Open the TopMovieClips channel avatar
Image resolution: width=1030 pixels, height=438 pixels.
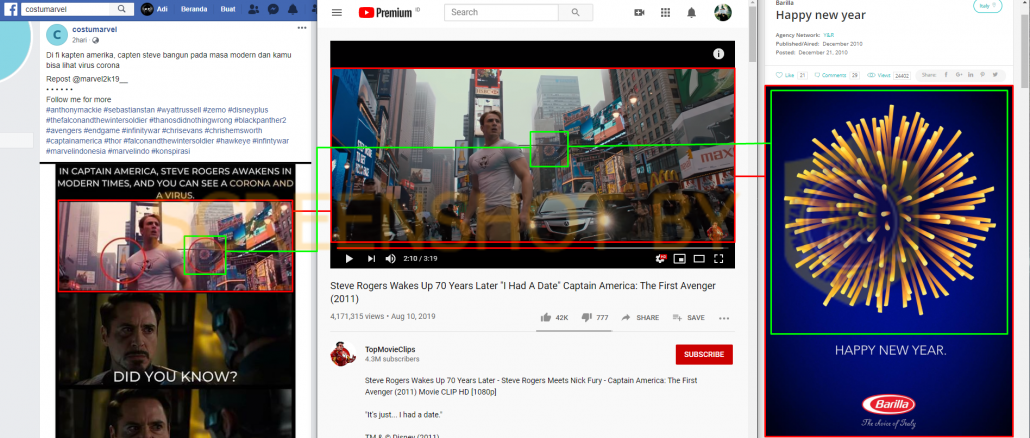click(343, 355)
